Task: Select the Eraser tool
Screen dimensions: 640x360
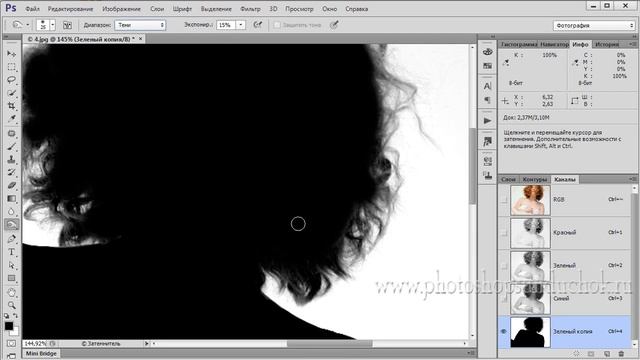Action: point(11,186)
